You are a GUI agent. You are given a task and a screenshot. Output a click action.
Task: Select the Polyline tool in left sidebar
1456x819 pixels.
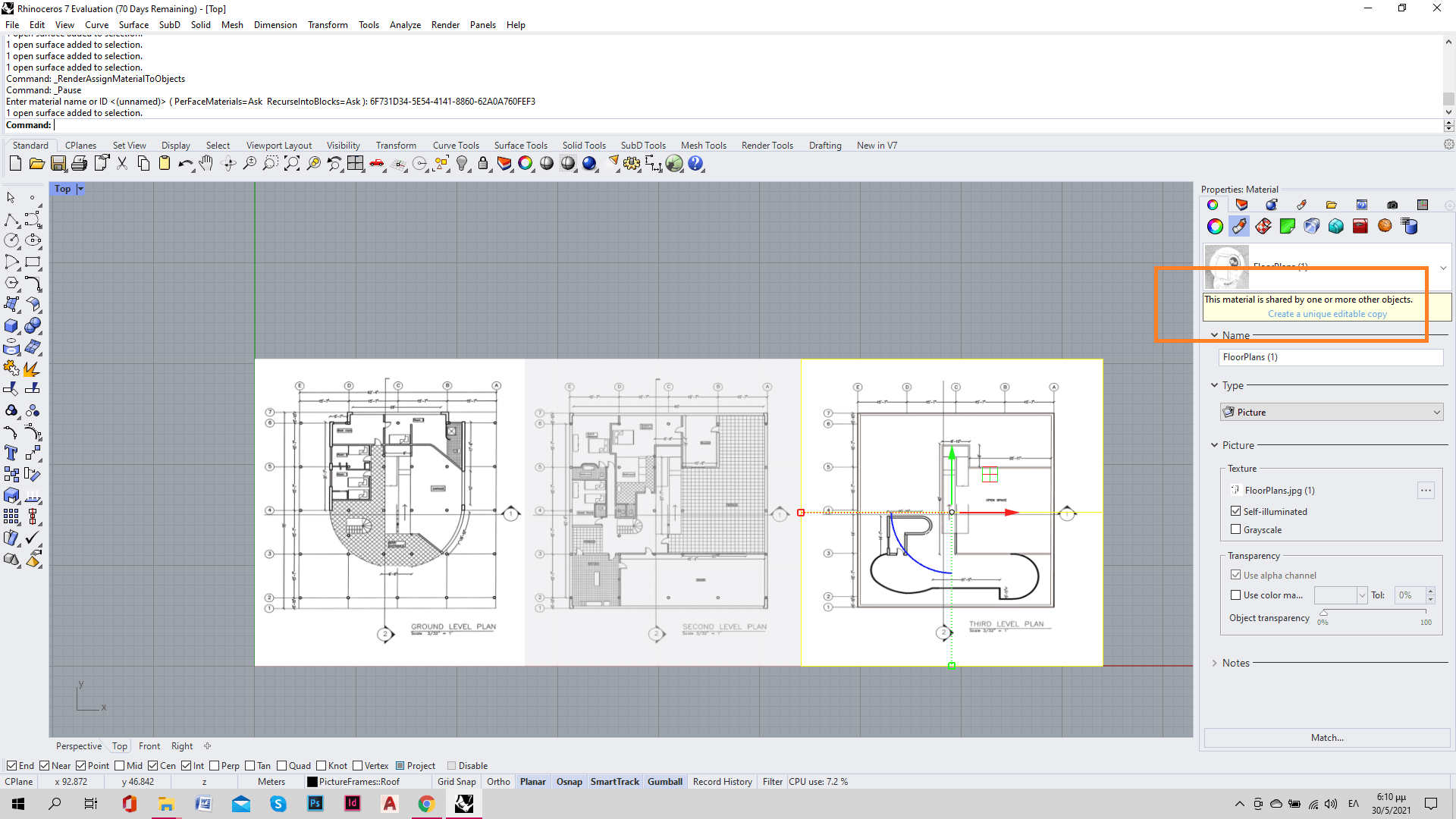pos(11,220)
